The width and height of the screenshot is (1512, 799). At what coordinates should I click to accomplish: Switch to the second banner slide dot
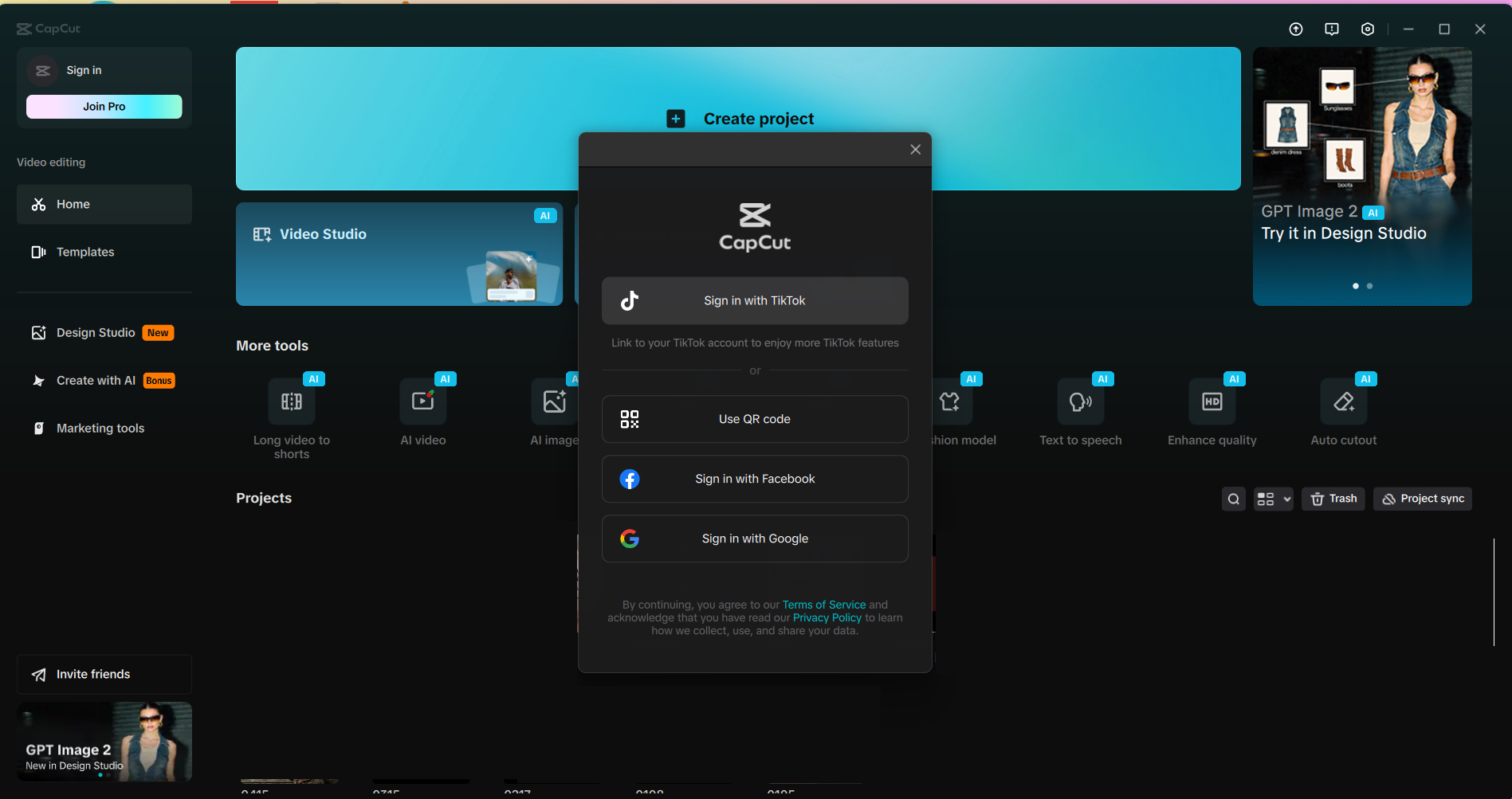[1370, 286]
